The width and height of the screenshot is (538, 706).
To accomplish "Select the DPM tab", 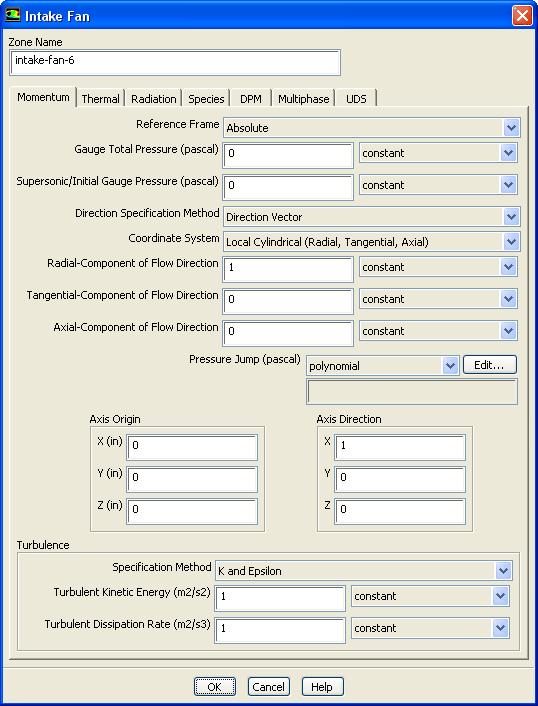I will pyautogui.click(x=251, y=99).
